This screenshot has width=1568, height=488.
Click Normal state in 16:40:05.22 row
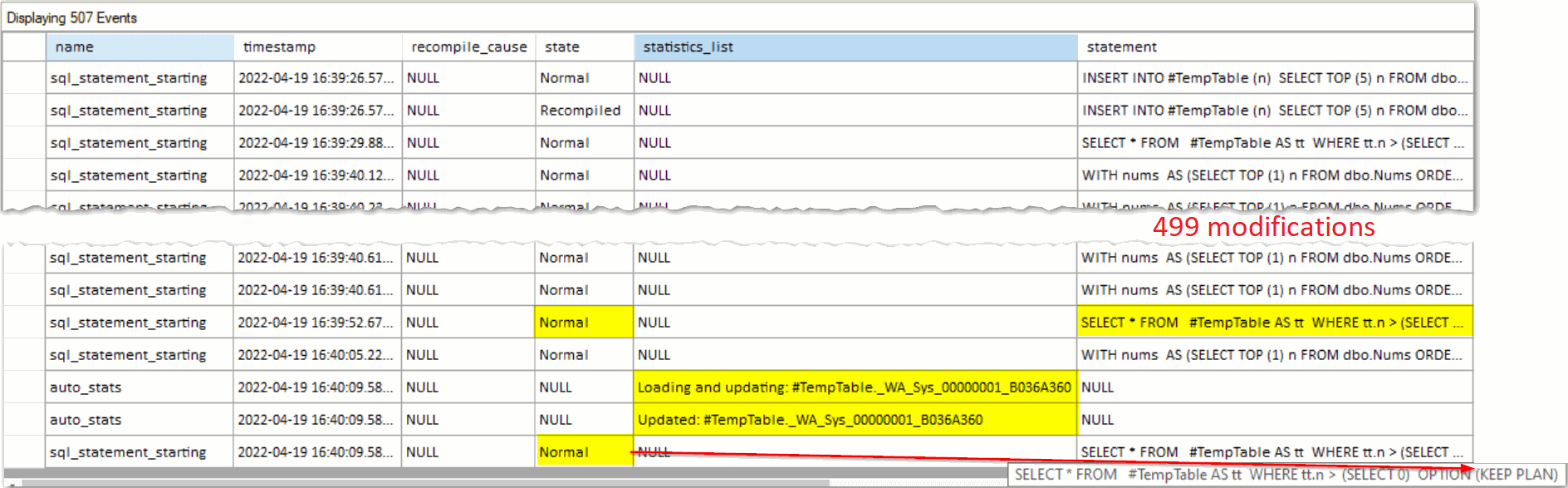pyautogui.click(x=583, y=355)
